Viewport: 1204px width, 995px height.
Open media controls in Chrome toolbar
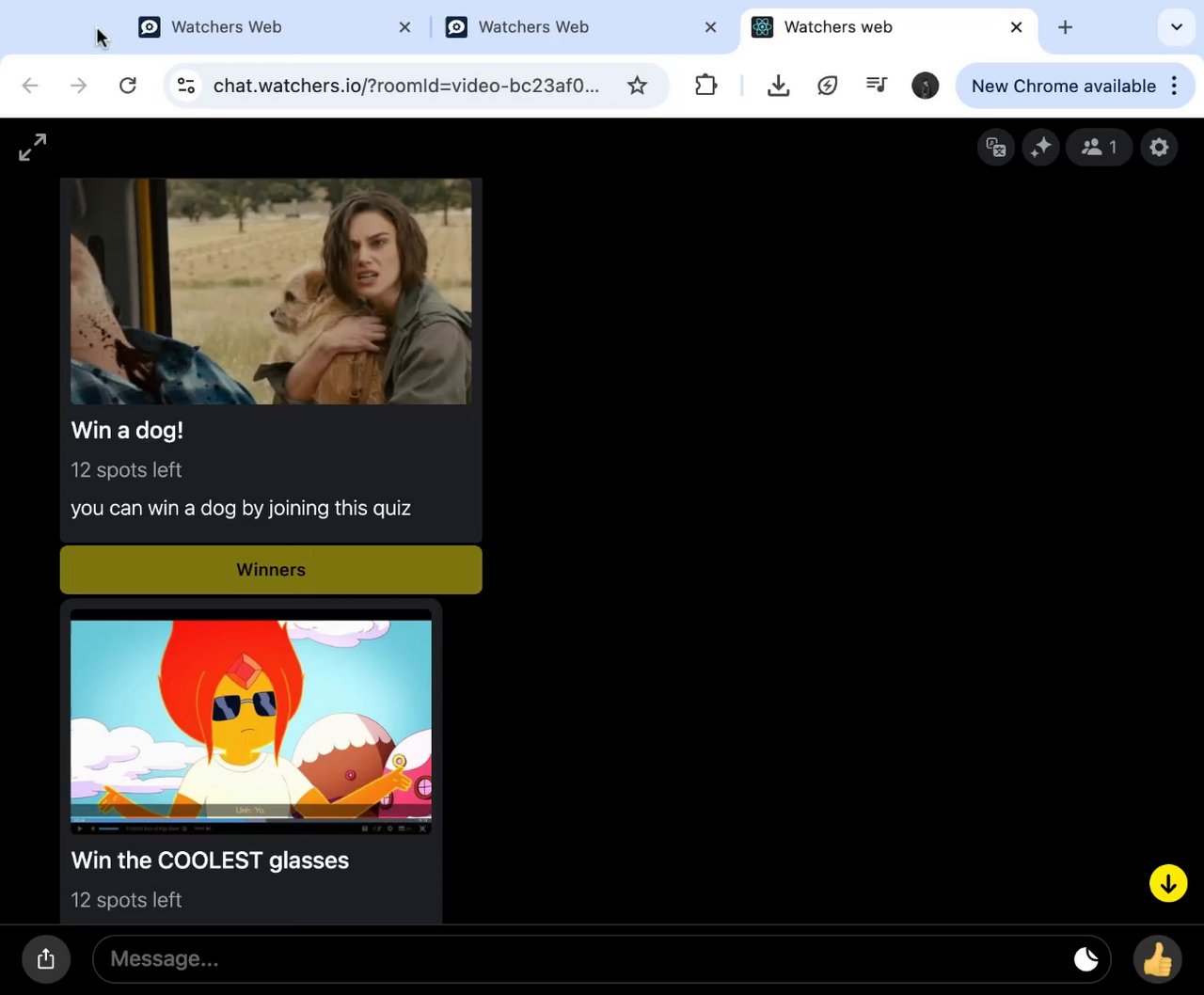pos(876,86)
